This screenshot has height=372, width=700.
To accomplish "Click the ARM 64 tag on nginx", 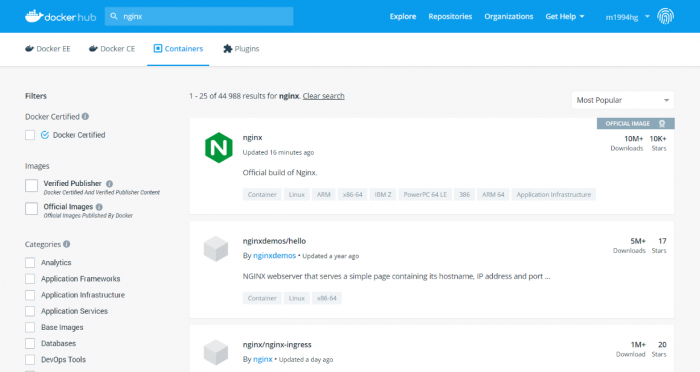I will [x=493, y=195].
